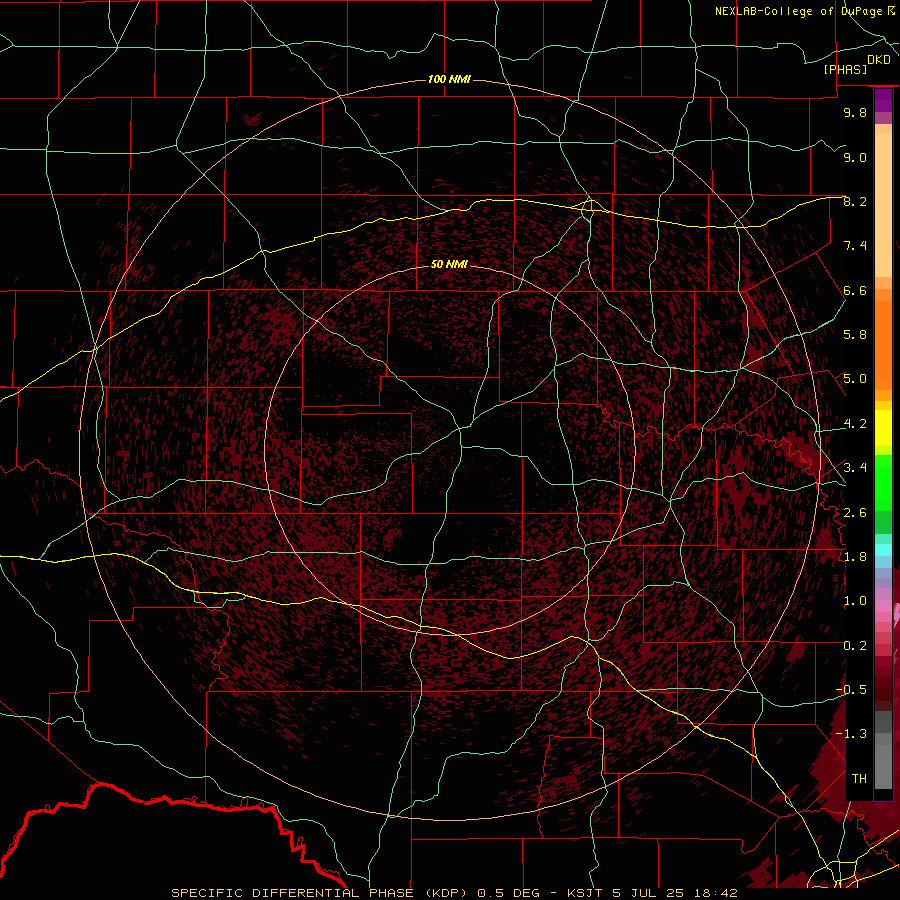900x900 pixels.
Task: Select the 3.4 value on the color scale
Action: click(855, 468)
